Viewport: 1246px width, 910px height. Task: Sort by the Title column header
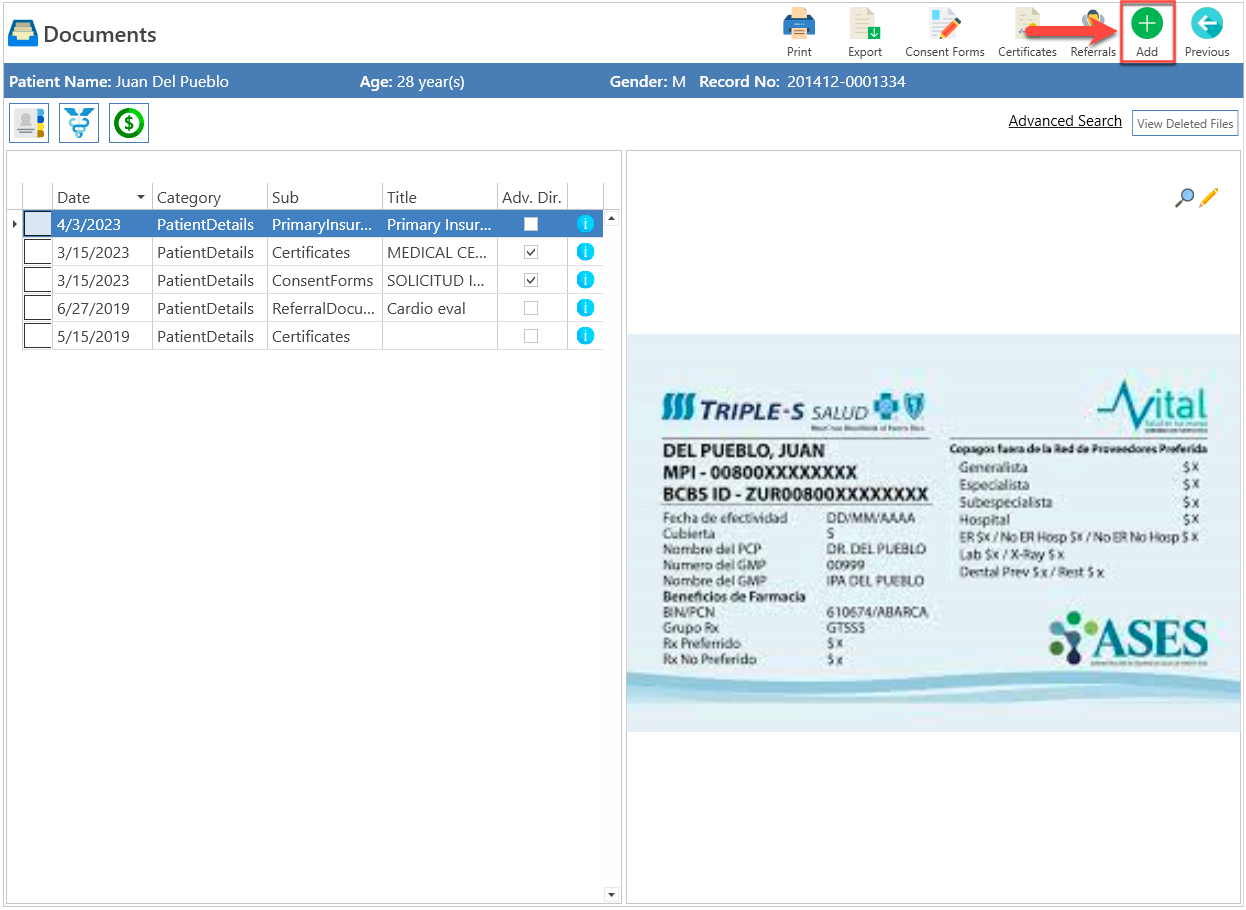[x=440, y=197]
